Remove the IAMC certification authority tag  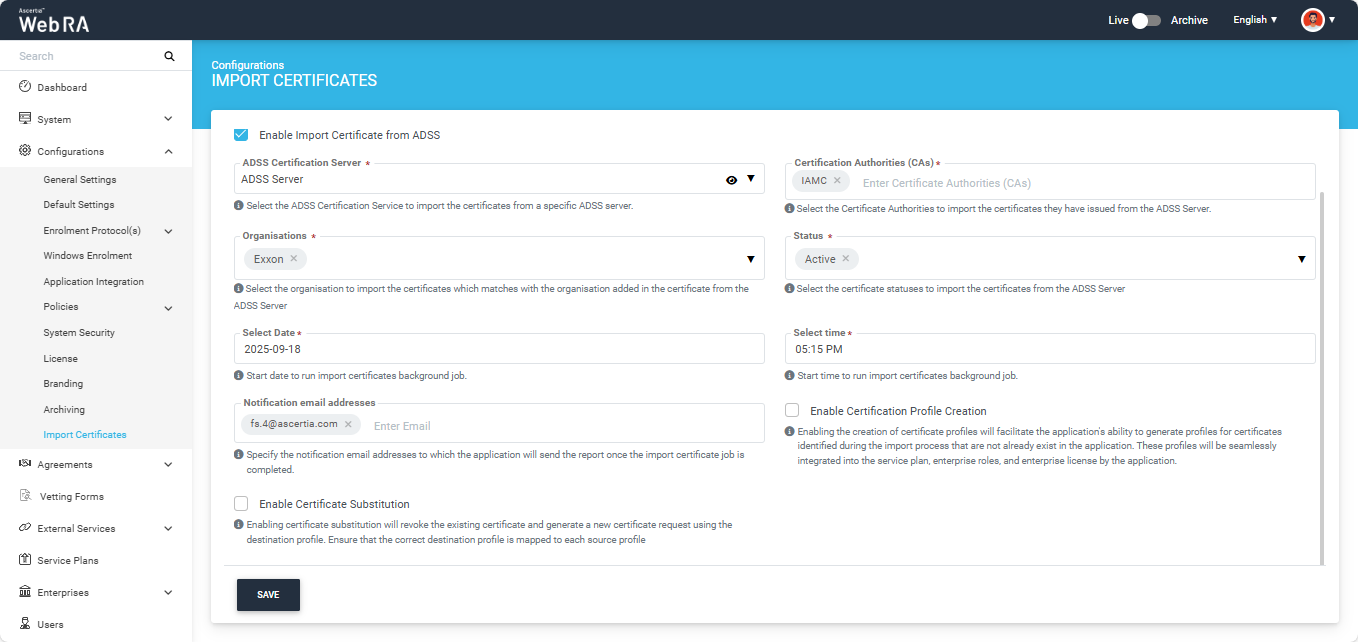pyautogui.click(x=837, y=181)
